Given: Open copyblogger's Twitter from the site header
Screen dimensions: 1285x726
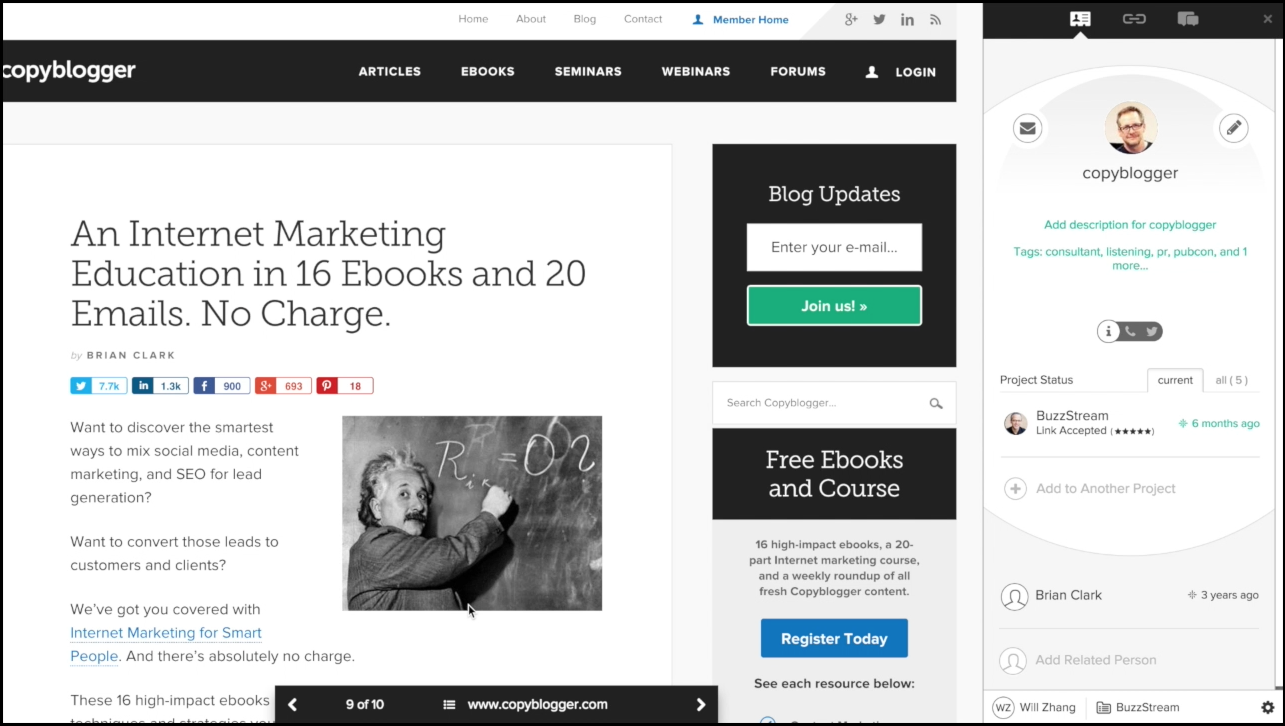Looking at the screenshot, I should (879, 19).
